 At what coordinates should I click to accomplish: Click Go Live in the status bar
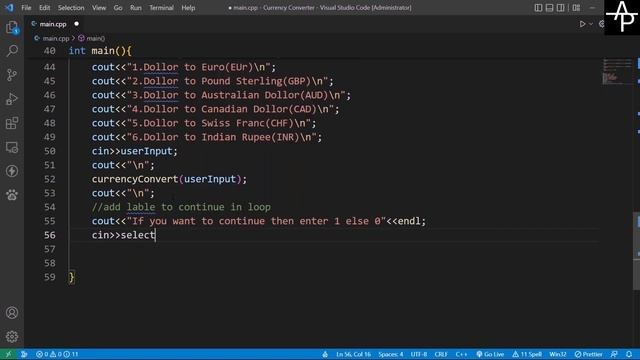(490, 354)
